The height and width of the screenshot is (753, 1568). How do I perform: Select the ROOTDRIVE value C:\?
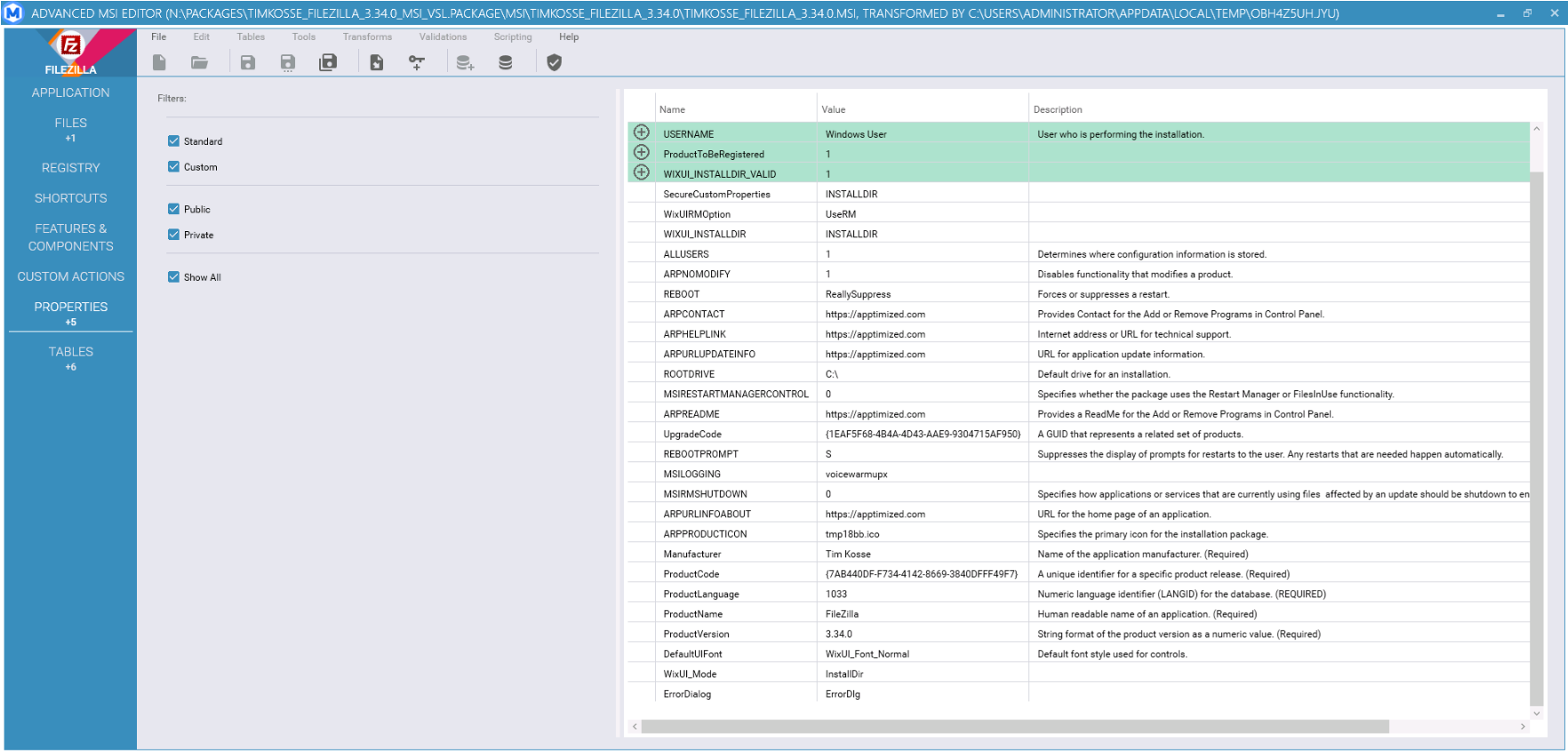tap(831, 374)
